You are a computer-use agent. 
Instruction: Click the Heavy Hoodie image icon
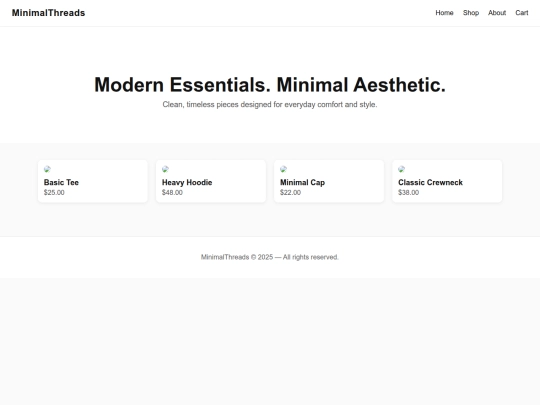tap(166, 169)
